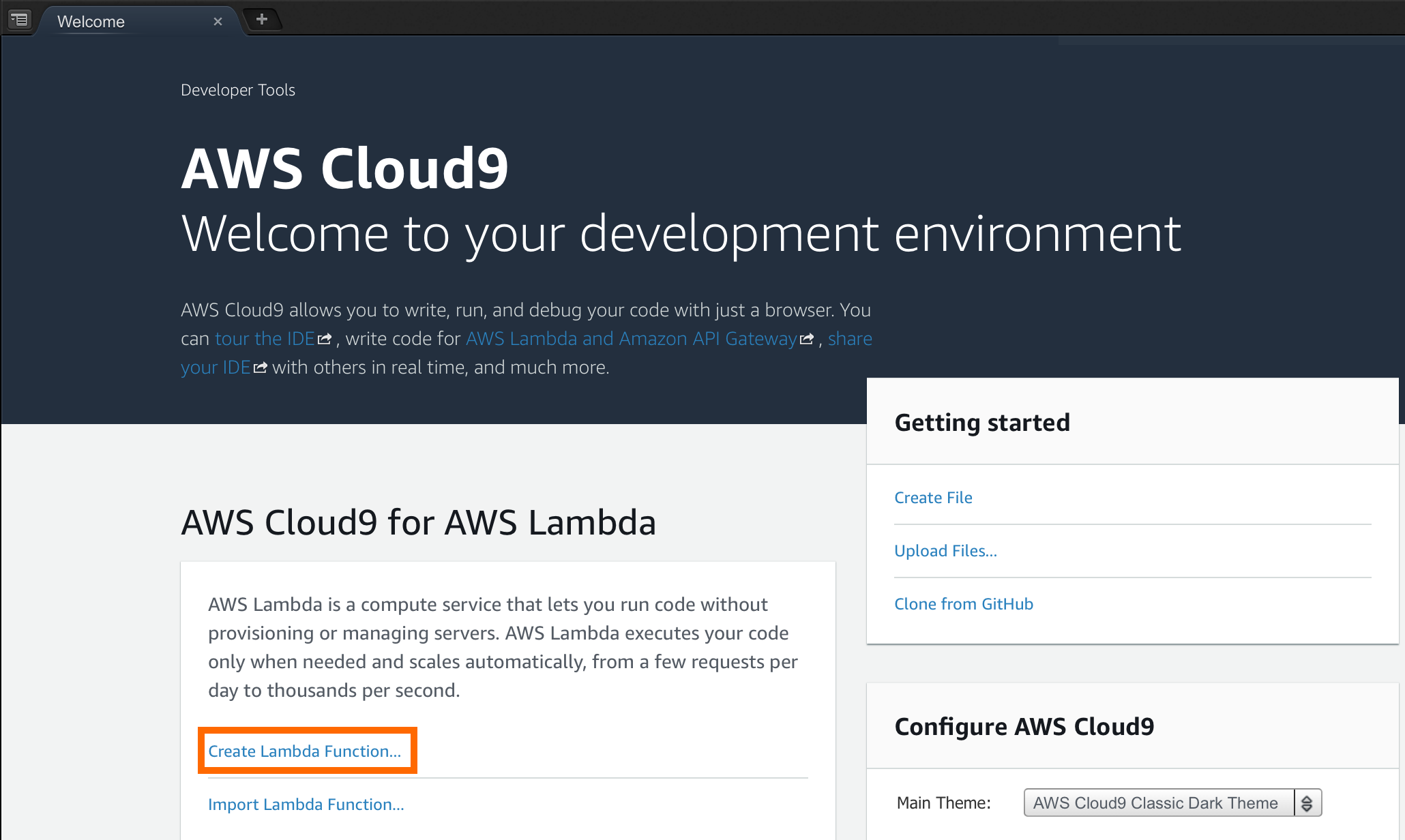
Task: Click the external link icon beside tour the IDE
Action: coord(325,338)
